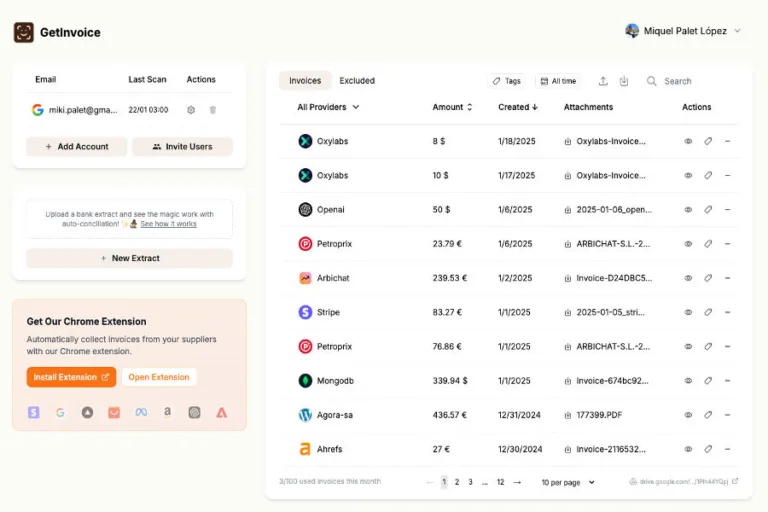The image size is (768, 512).
Task: Open the Tags filter
Action: click(x=506, y=81)
